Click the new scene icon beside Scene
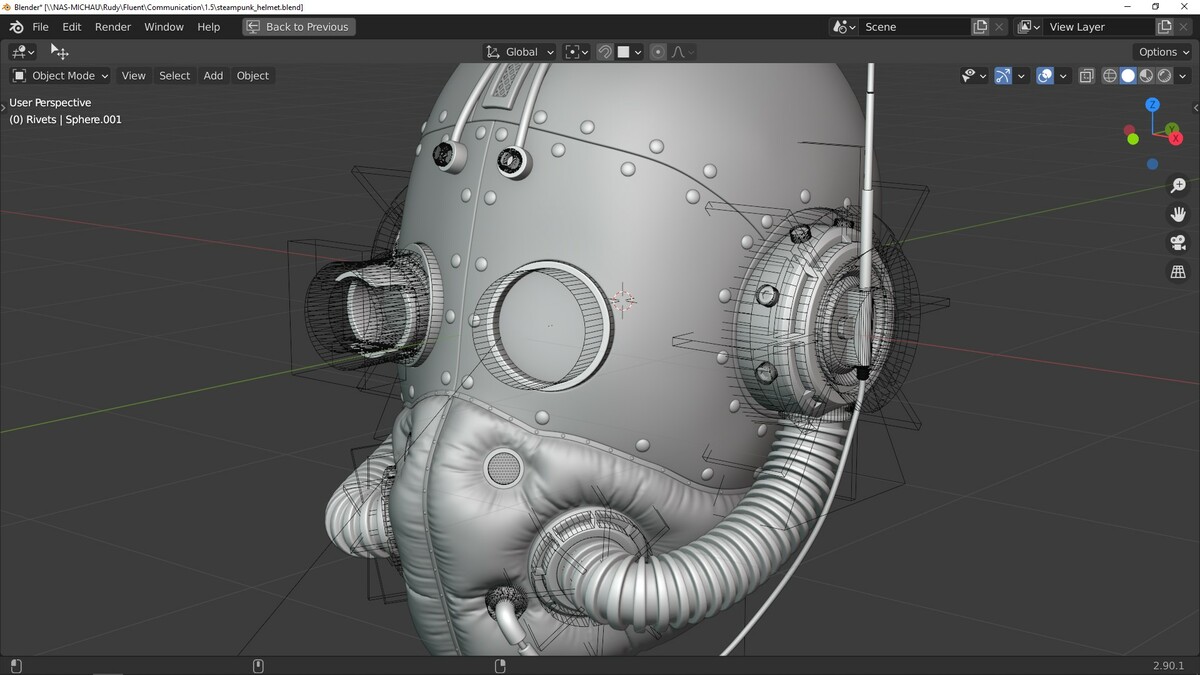Image resolution: width=1200 pixels, height=675 pixels. coord(981,27)
